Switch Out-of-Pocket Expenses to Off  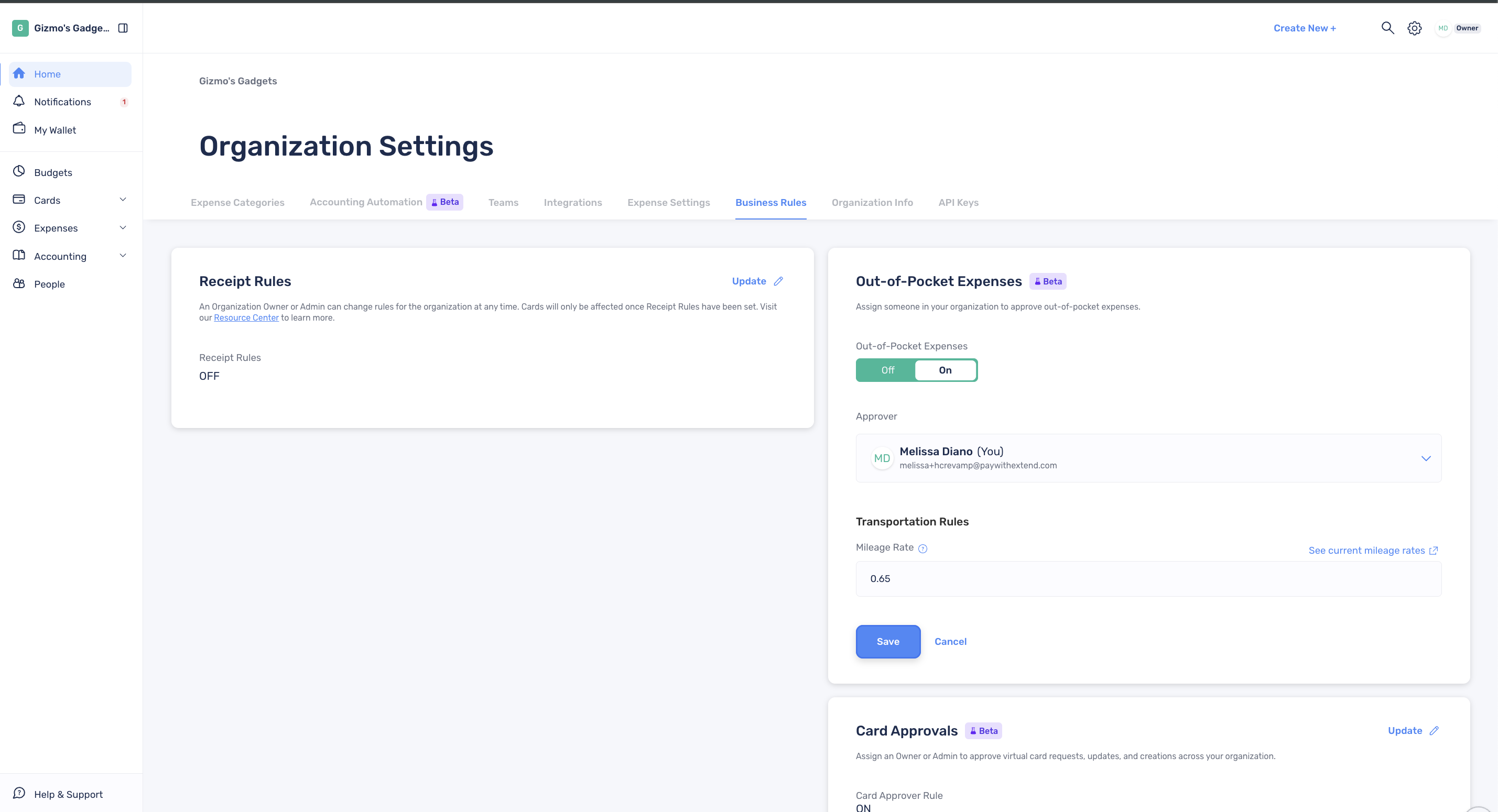coord(887,370)
